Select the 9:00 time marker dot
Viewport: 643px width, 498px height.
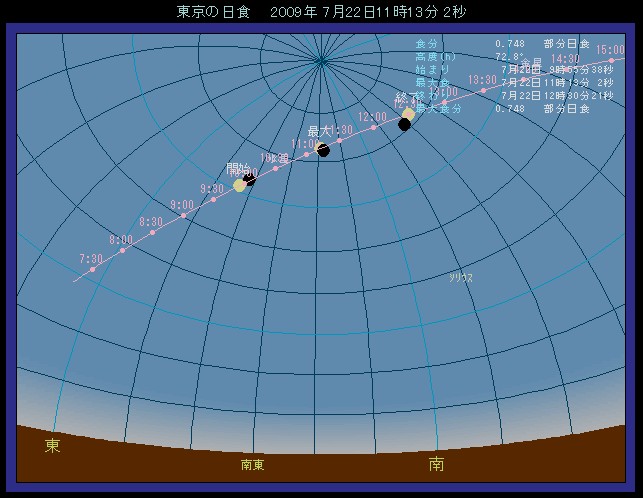pos(183,215)
